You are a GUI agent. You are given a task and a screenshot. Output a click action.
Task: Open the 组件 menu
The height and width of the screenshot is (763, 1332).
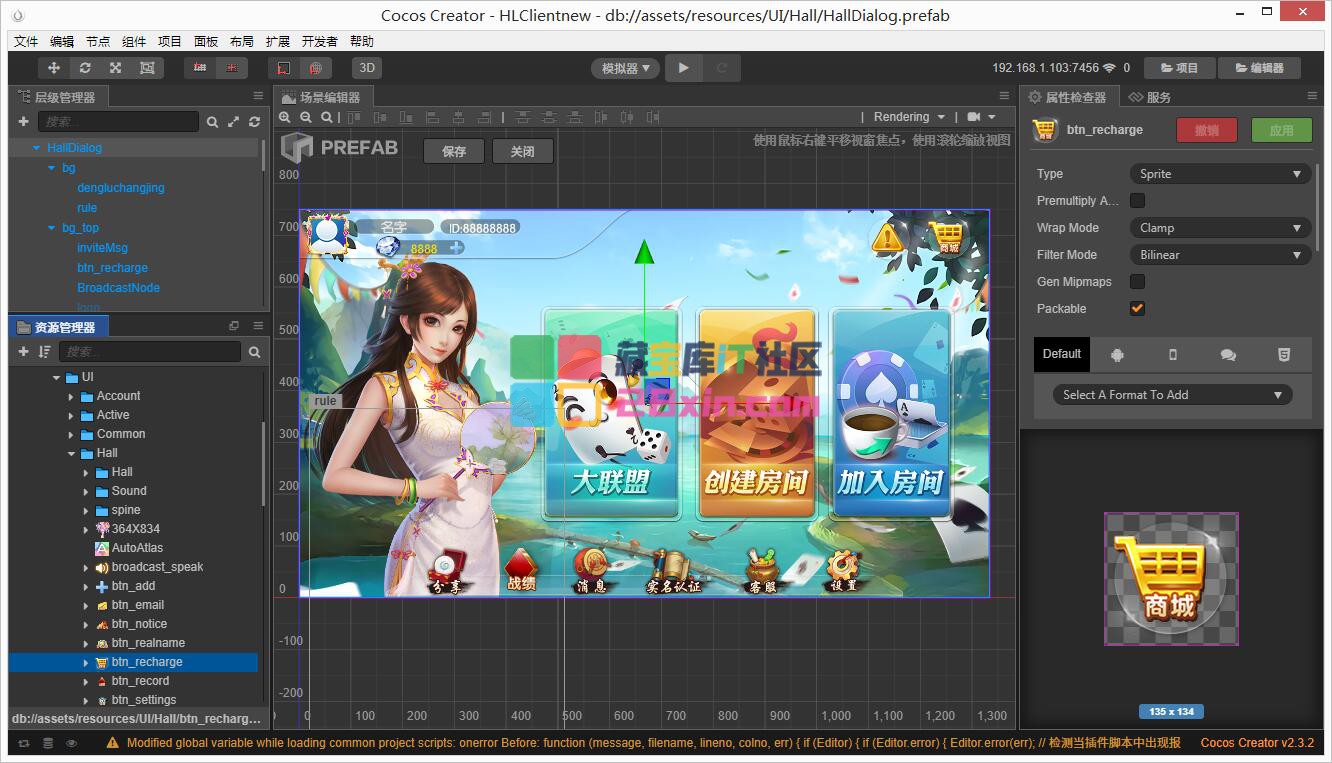coord(134,41)
